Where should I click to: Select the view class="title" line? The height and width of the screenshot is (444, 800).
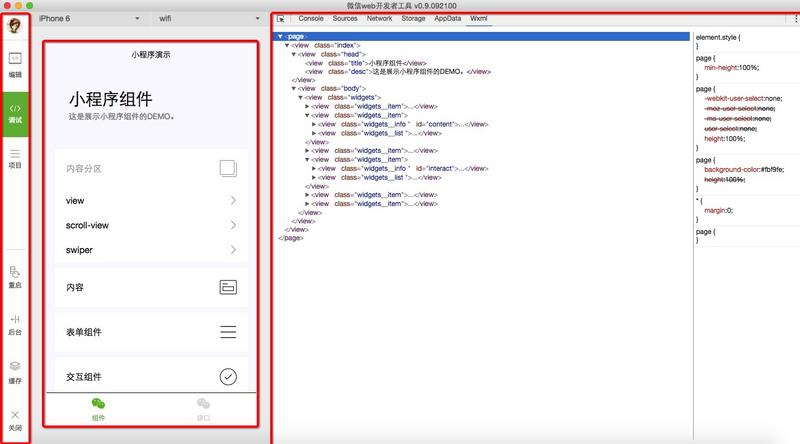365,63
